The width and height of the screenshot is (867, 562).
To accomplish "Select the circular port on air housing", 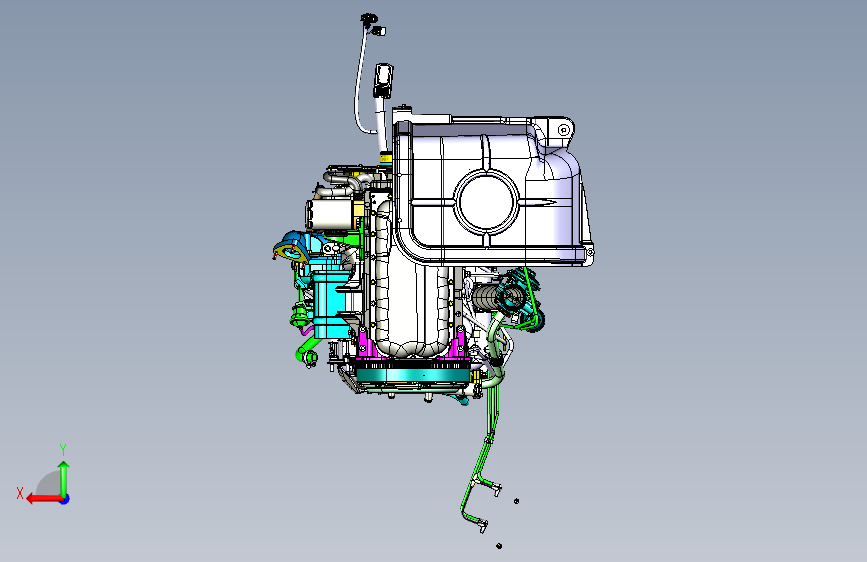I will pyautogui.click(x=487, y=201).
